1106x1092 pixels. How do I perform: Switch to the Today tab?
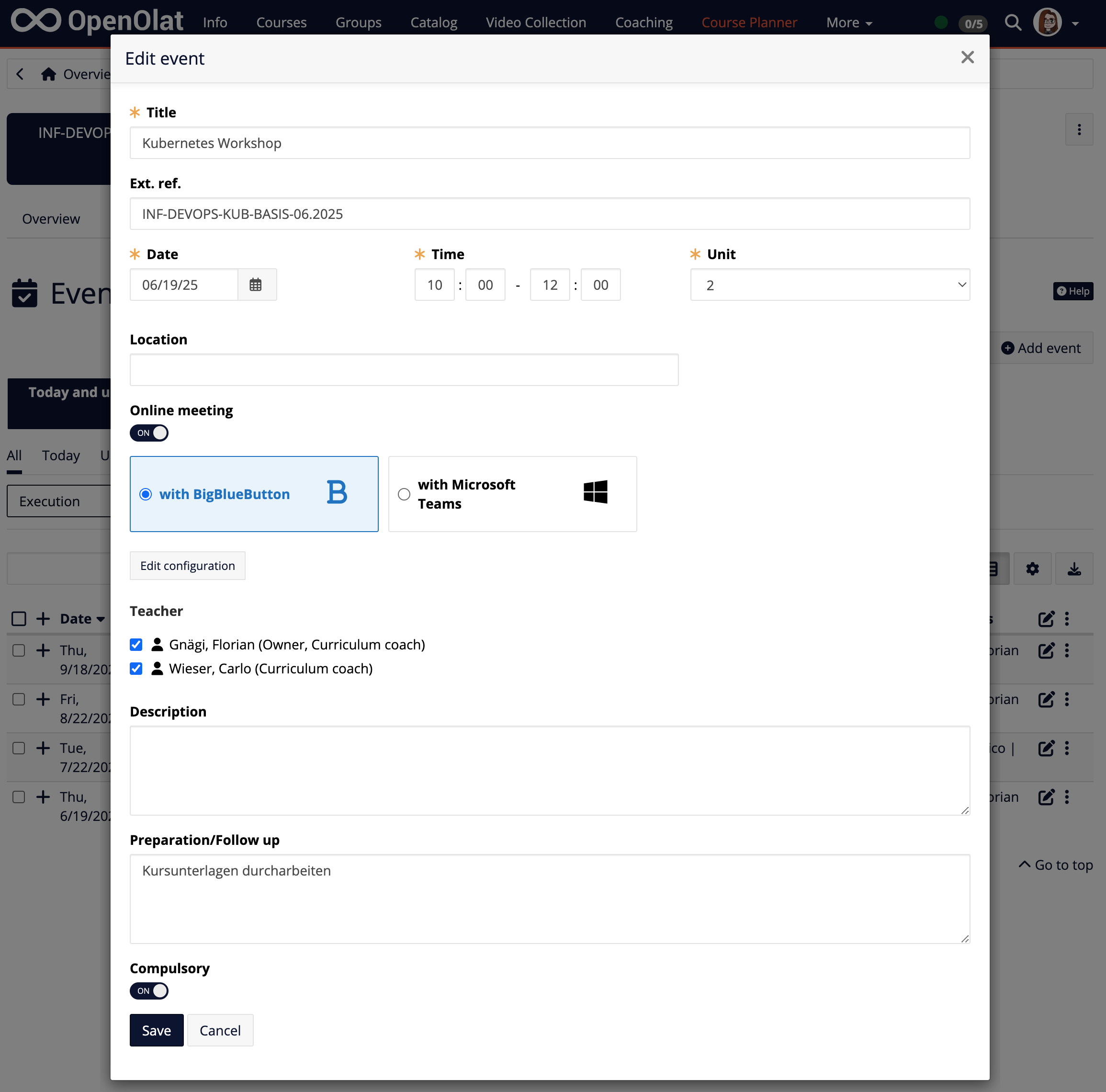pos(60,455)
